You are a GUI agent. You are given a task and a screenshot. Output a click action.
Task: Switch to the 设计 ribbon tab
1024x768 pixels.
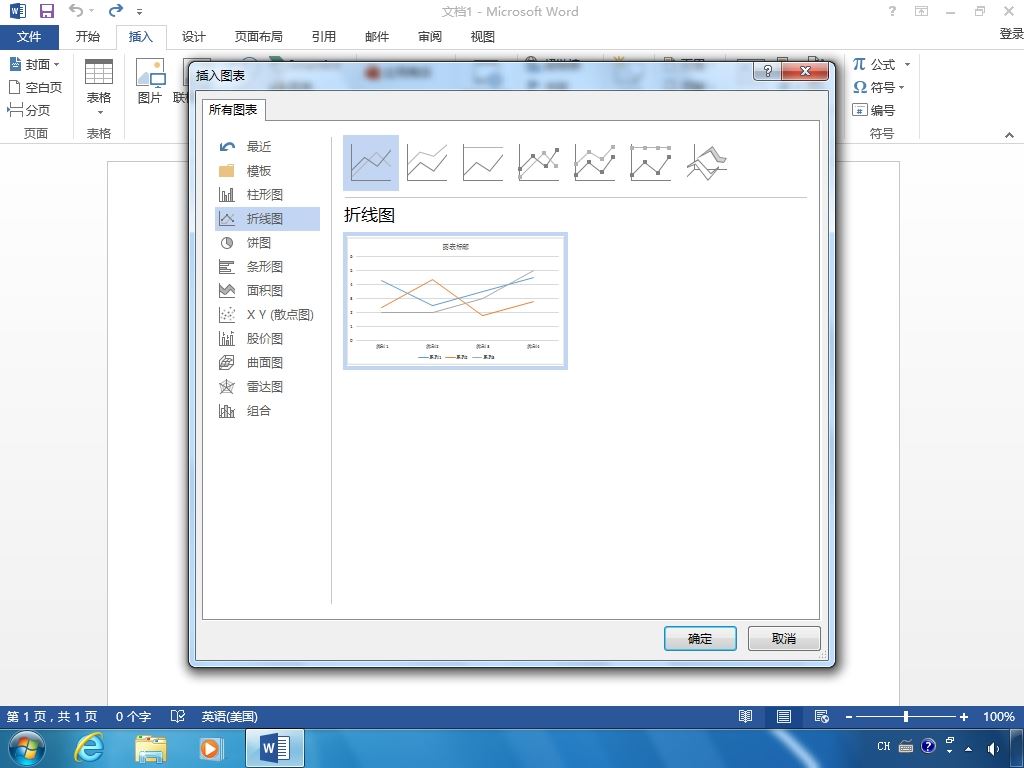[193, 37]
